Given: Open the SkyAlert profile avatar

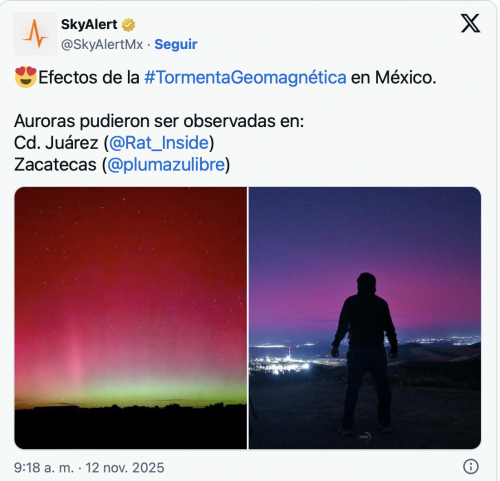Looking at the screenshot, I should coord(35,34).
